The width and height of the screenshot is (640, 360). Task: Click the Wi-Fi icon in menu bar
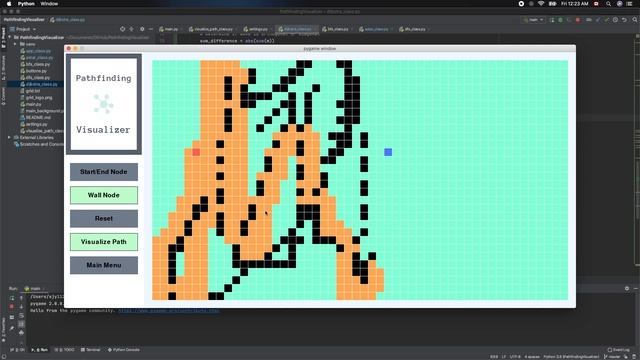(x=541, y=4)
